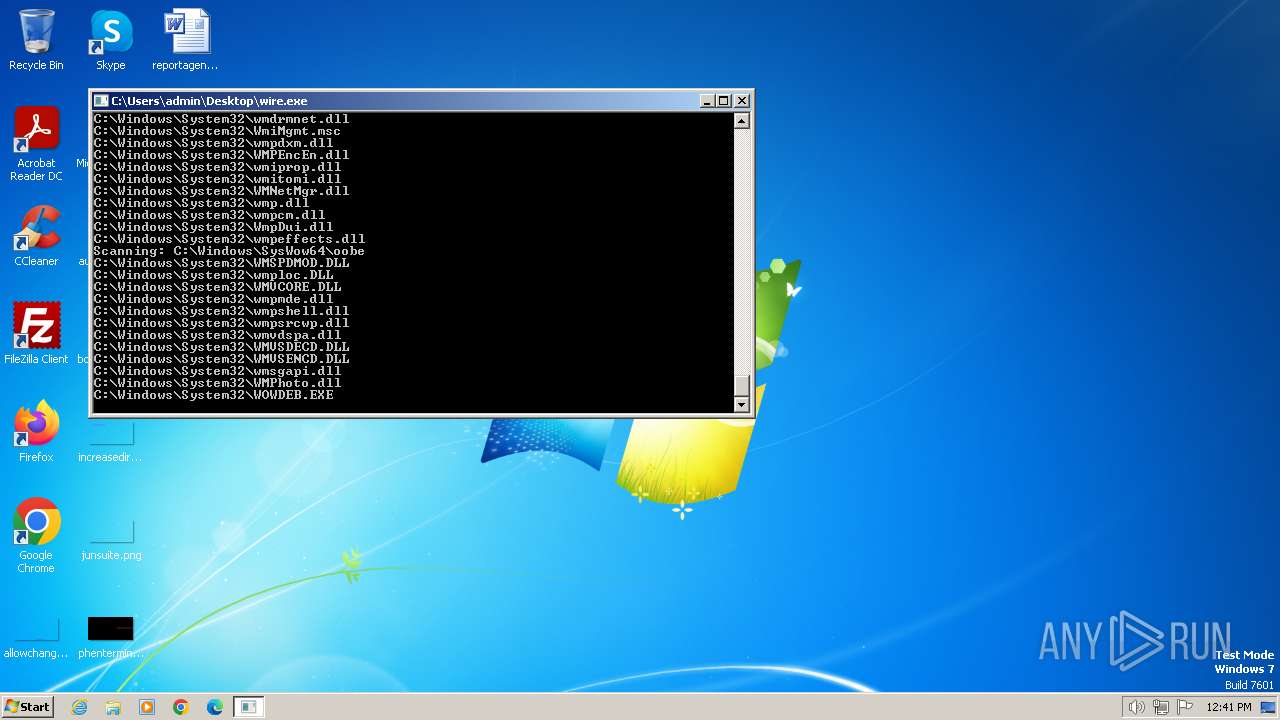The width and height of the screenshot is (1280, 720).
Task: Open Acrobat Reader DC shortcut
Action: point(36,144)
